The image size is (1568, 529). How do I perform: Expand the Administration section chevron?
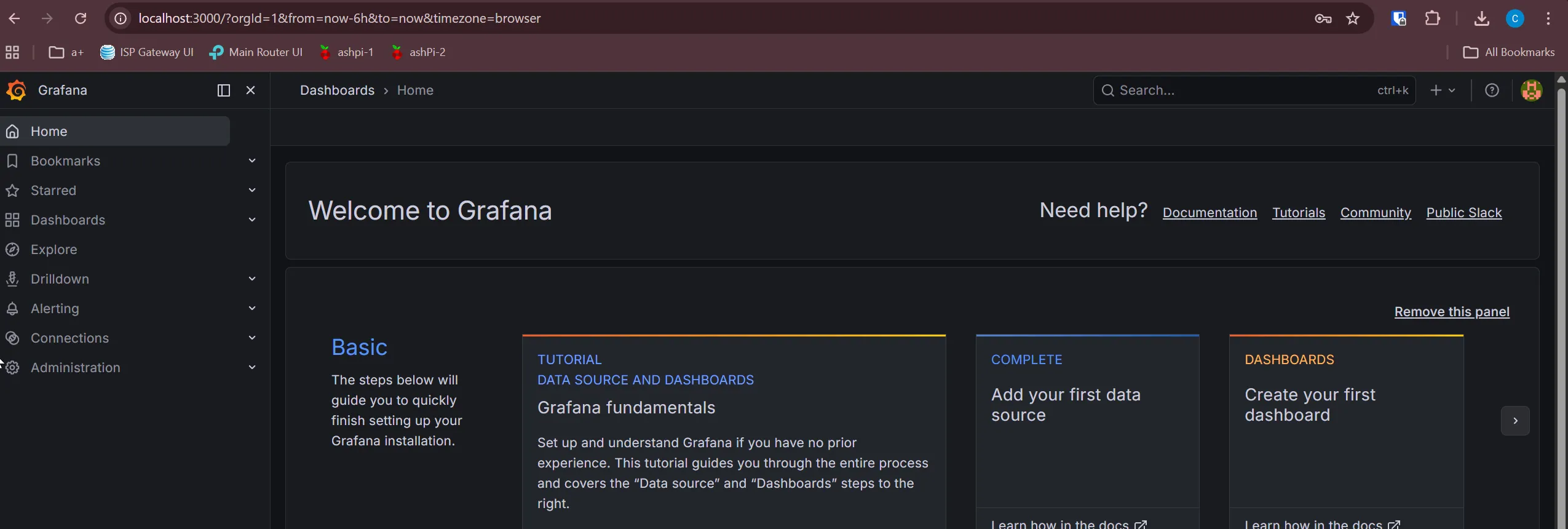click(x=252, y=367)
